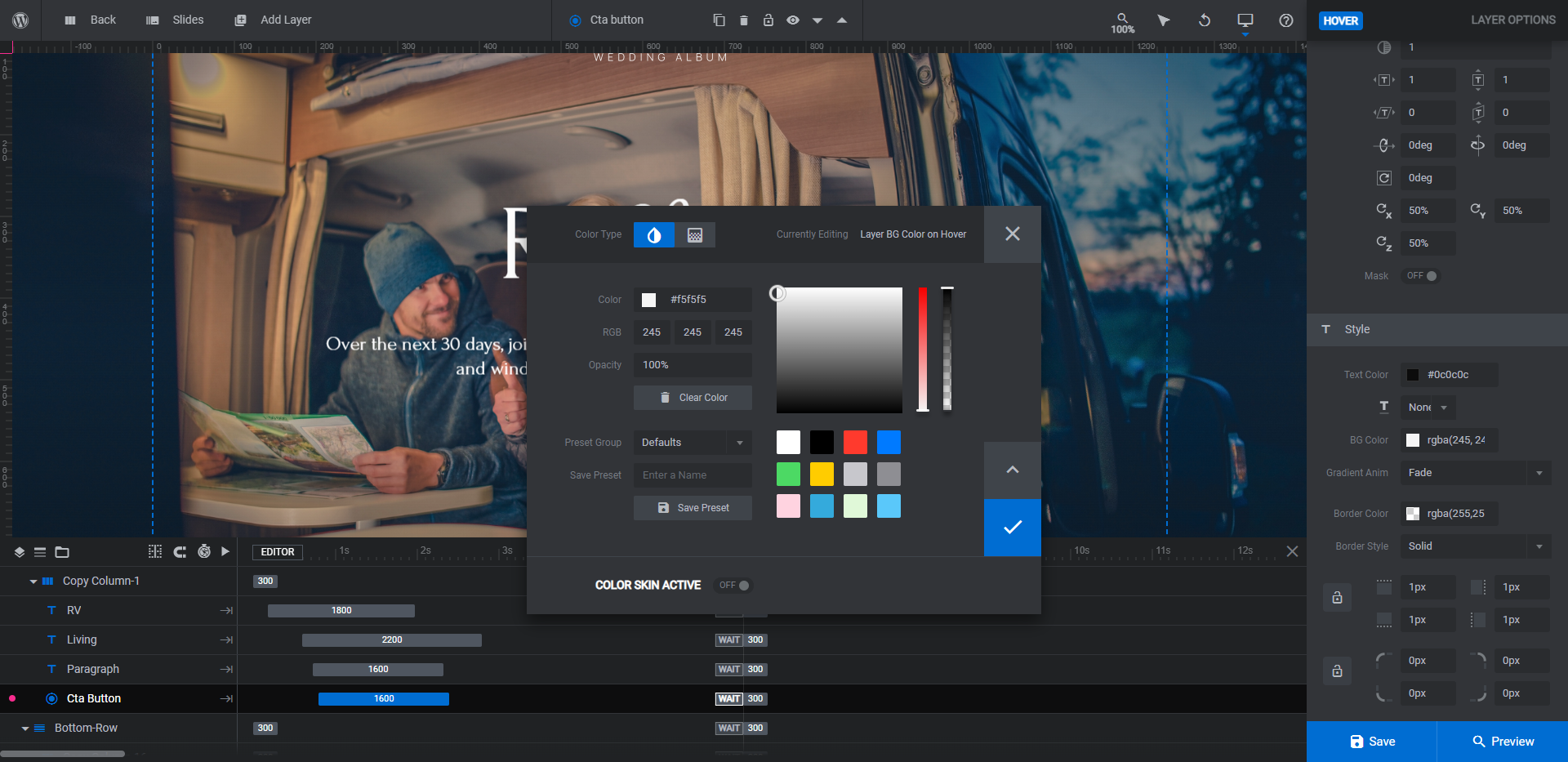Open BG Color swatch rgba(245

coord(1413,440)
